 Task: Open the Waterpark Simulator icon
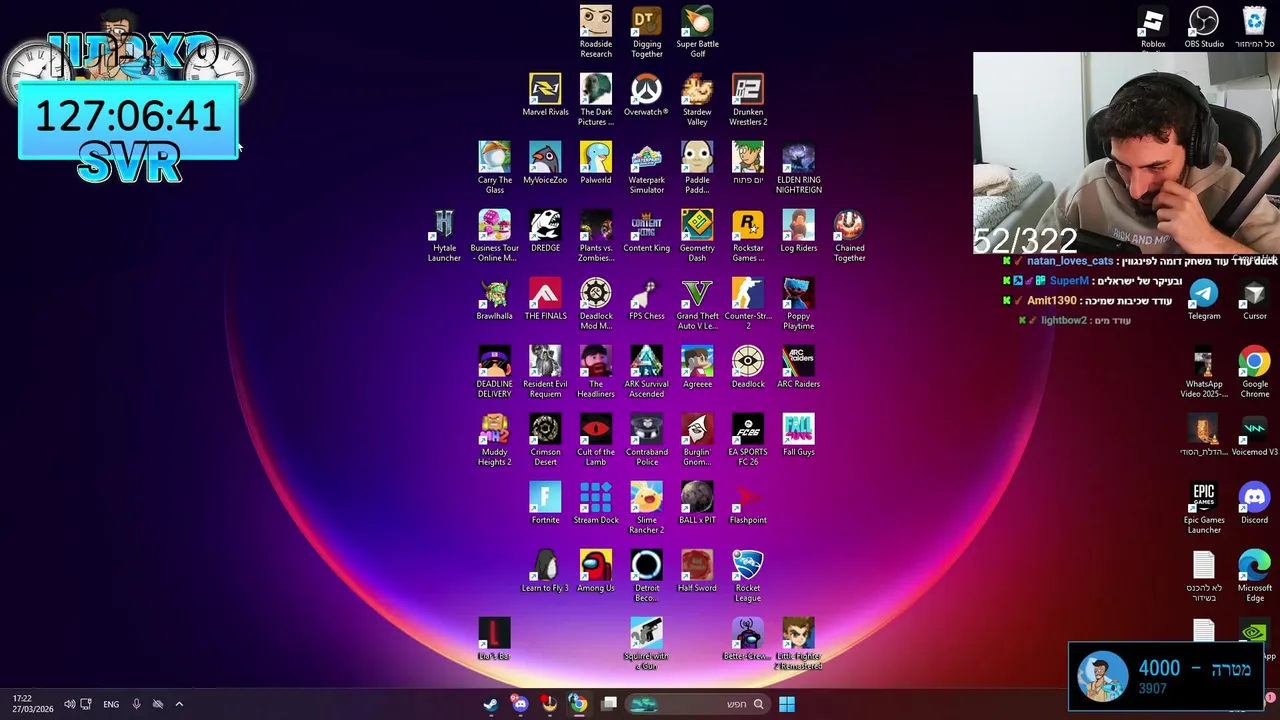tap(647, 168)
